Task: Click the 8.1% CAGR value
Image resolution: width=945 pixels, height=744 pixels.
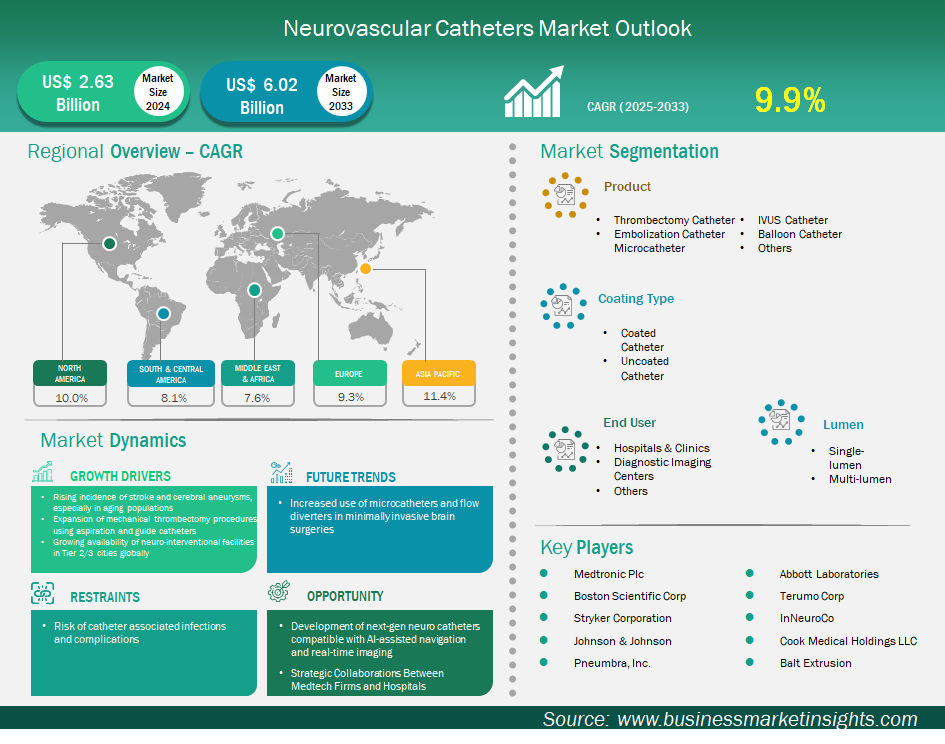Action: 174,398
